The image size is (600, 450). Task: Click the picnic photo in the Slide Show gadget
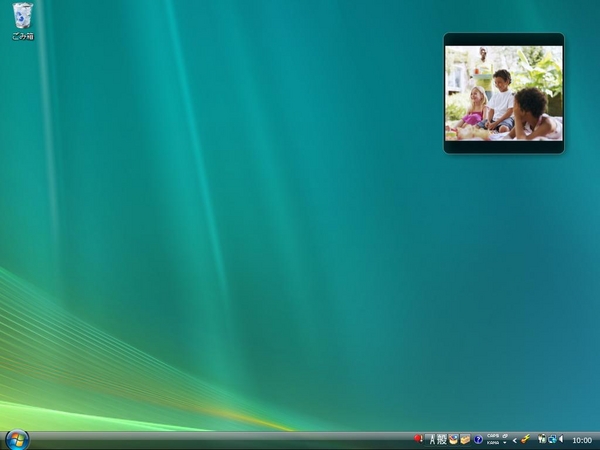coord(504,93)
